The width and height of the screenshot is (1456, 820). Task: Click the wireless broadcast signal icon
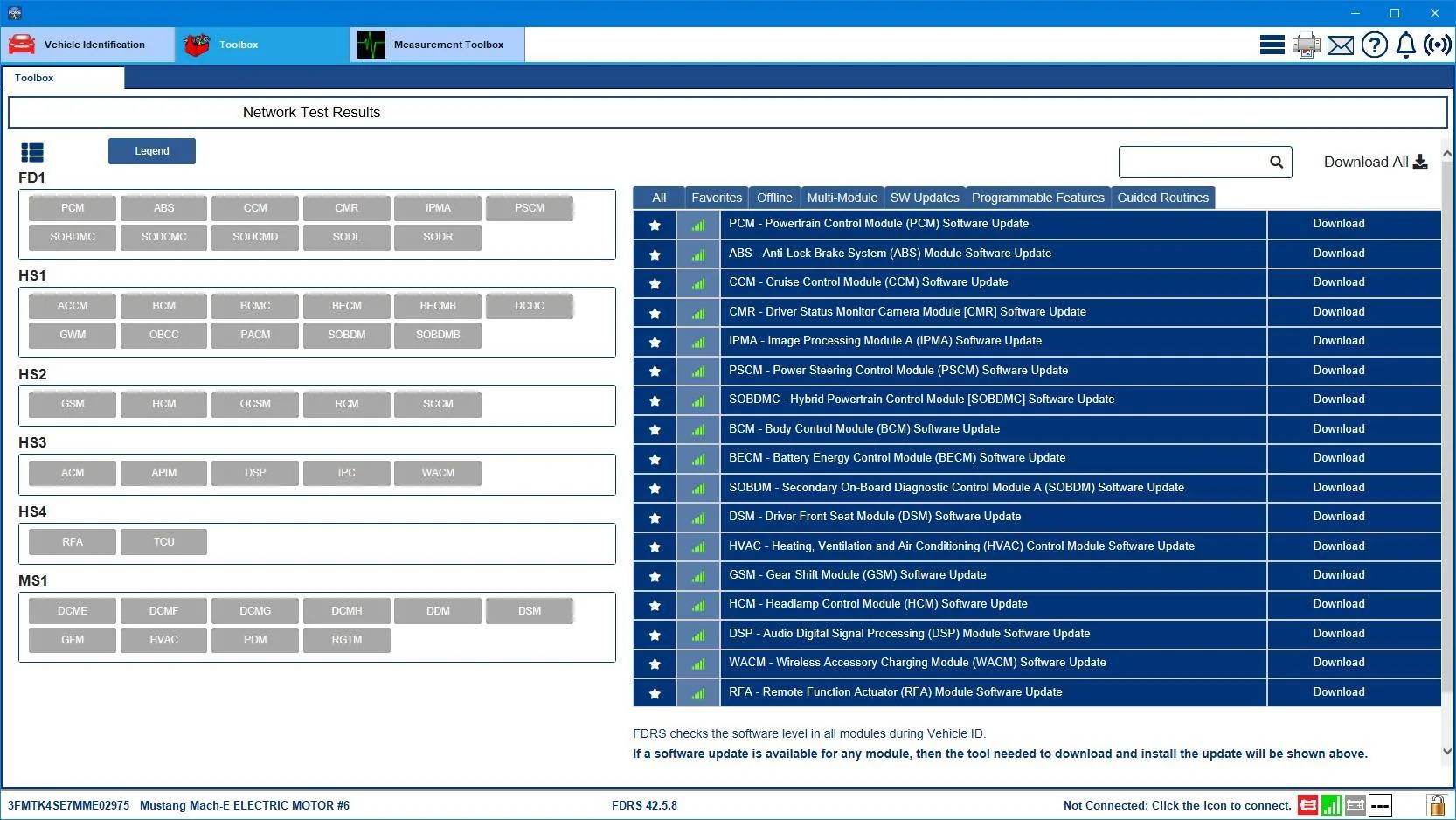(x=1438, y=45)
